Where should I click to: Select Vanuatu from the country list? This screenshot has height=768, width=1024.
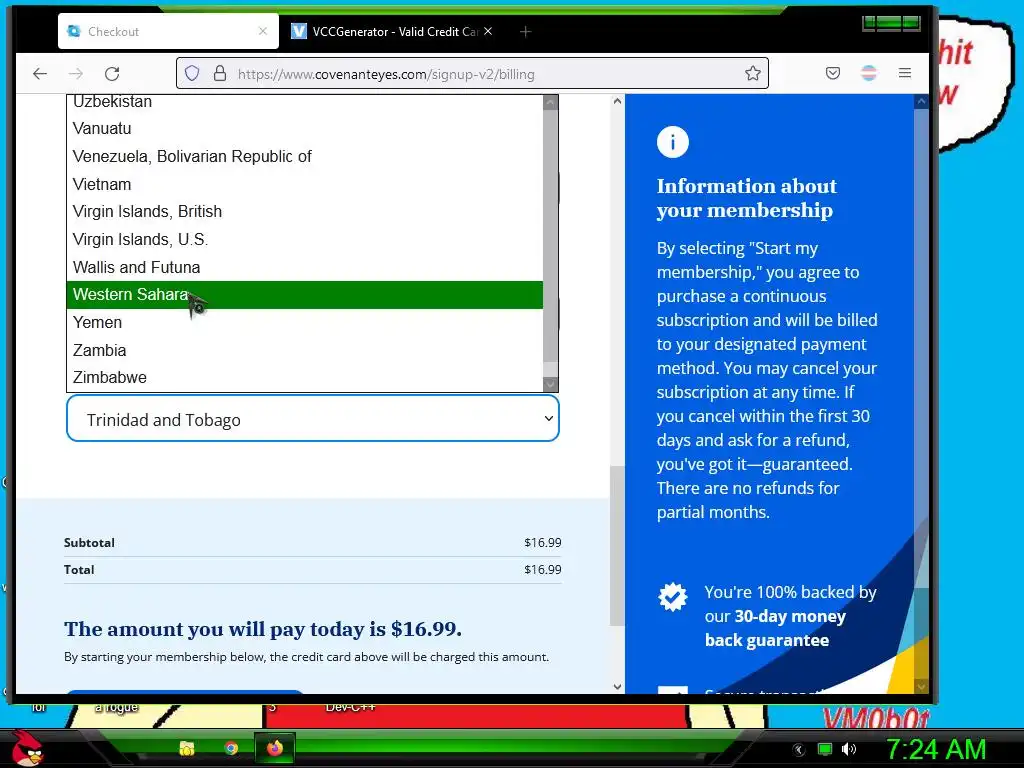[x=304, y=129]
